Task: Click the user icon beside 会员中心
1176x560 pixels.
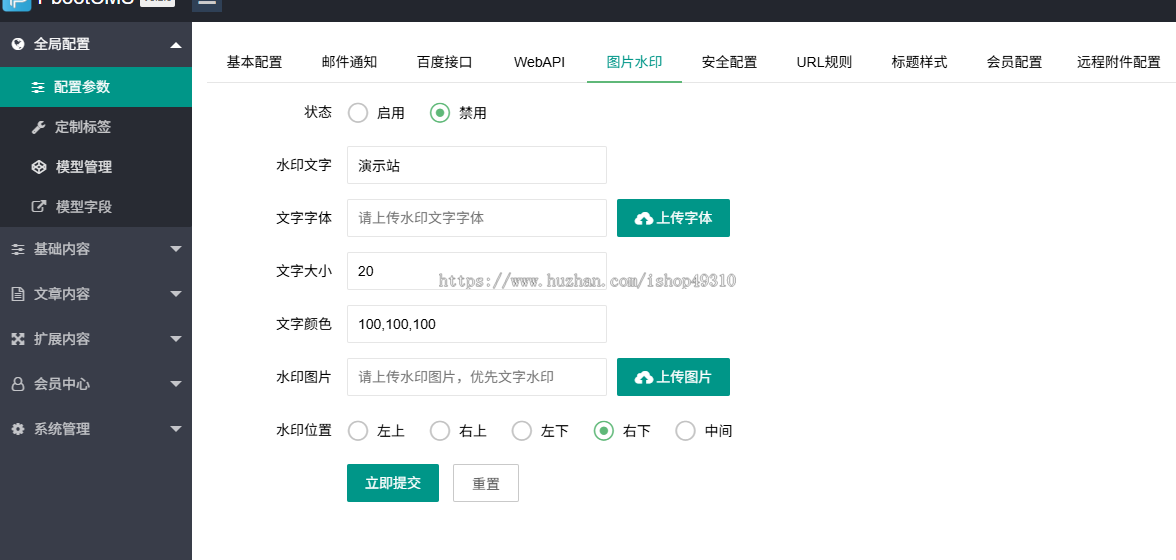Action: [19, 384]
